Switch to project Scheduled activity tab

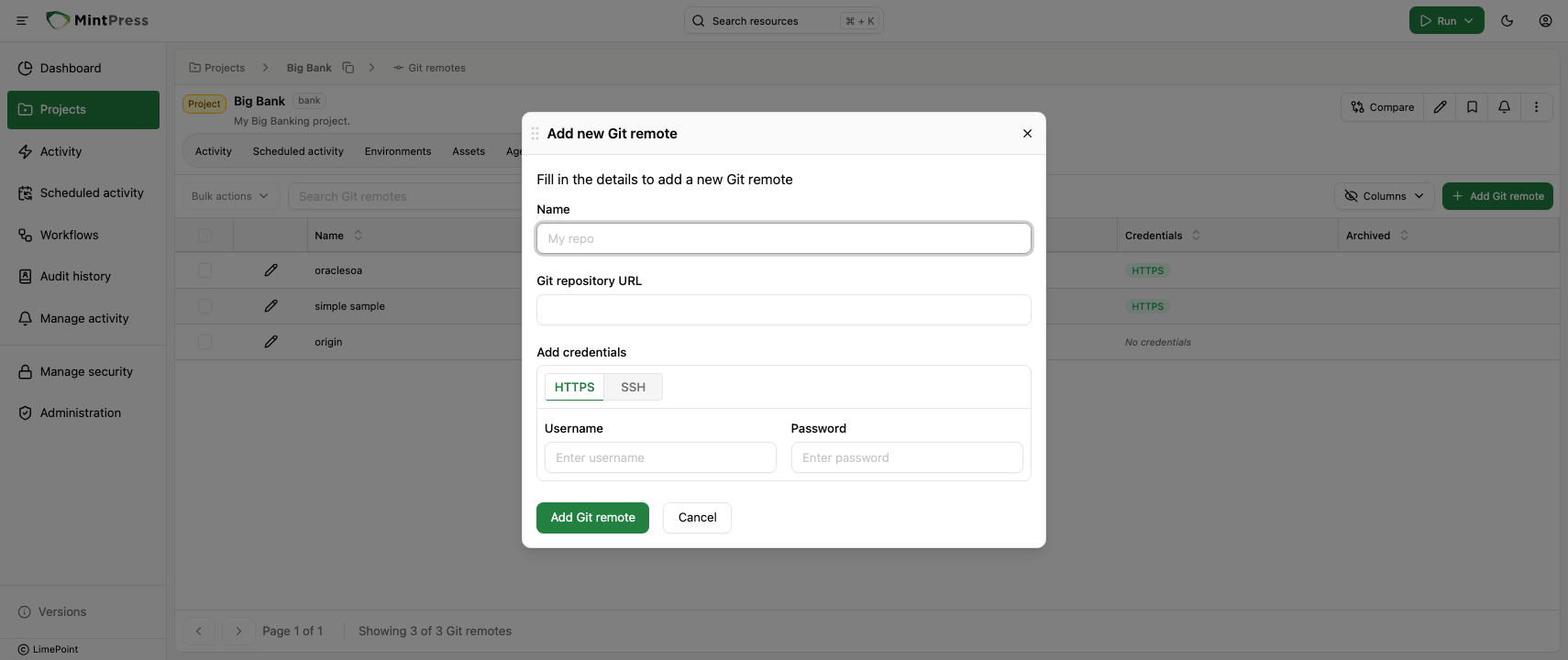298,151
